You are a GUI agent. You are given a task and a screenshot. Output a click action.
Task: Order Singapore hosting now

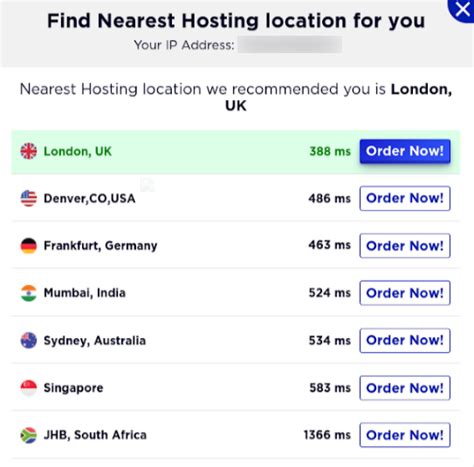pos(405,388)
